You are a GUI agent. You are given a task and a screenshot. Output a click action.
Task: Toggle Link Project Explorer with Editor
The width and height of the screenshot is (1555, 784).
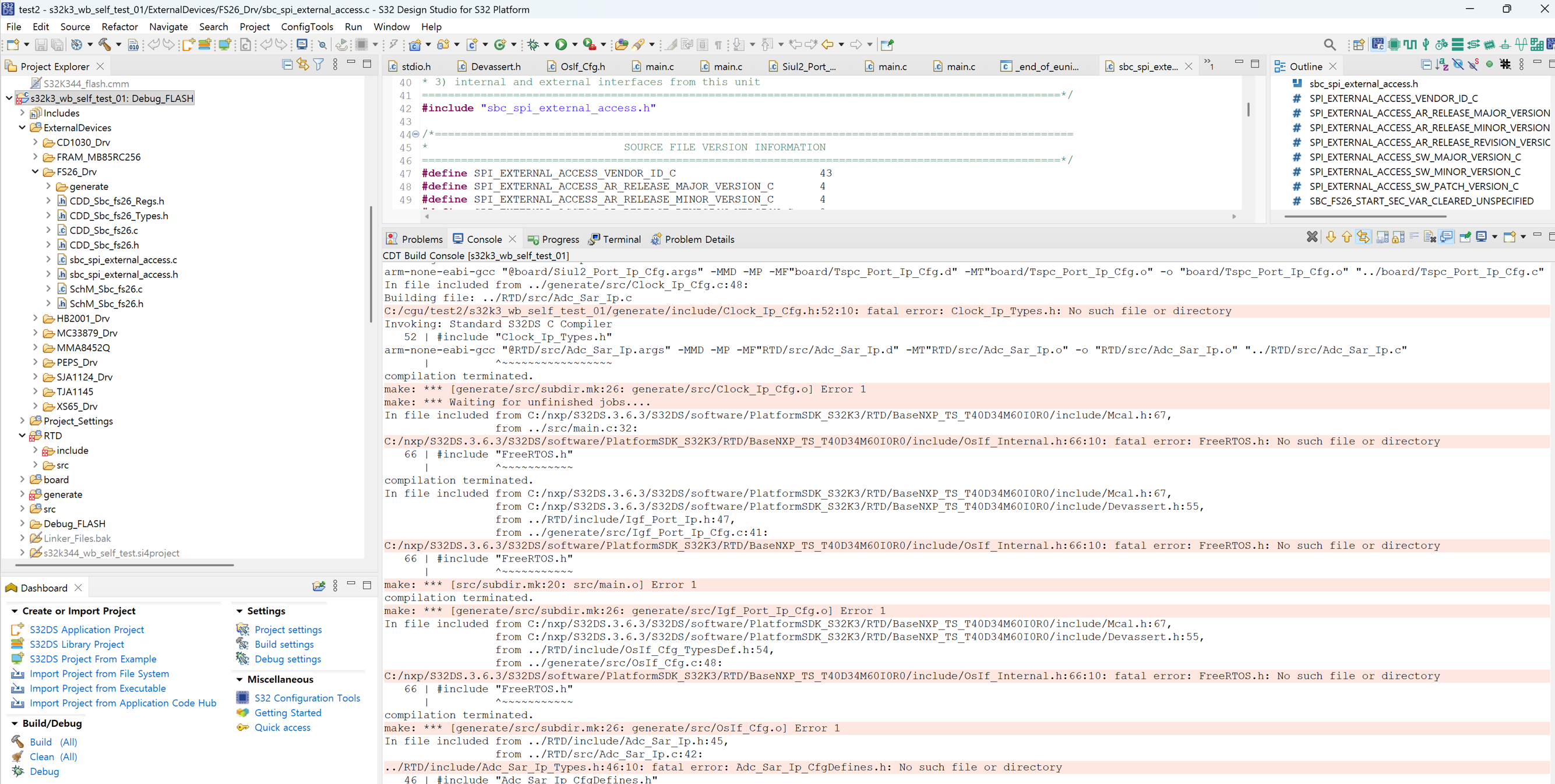click(x=302, y=65)
